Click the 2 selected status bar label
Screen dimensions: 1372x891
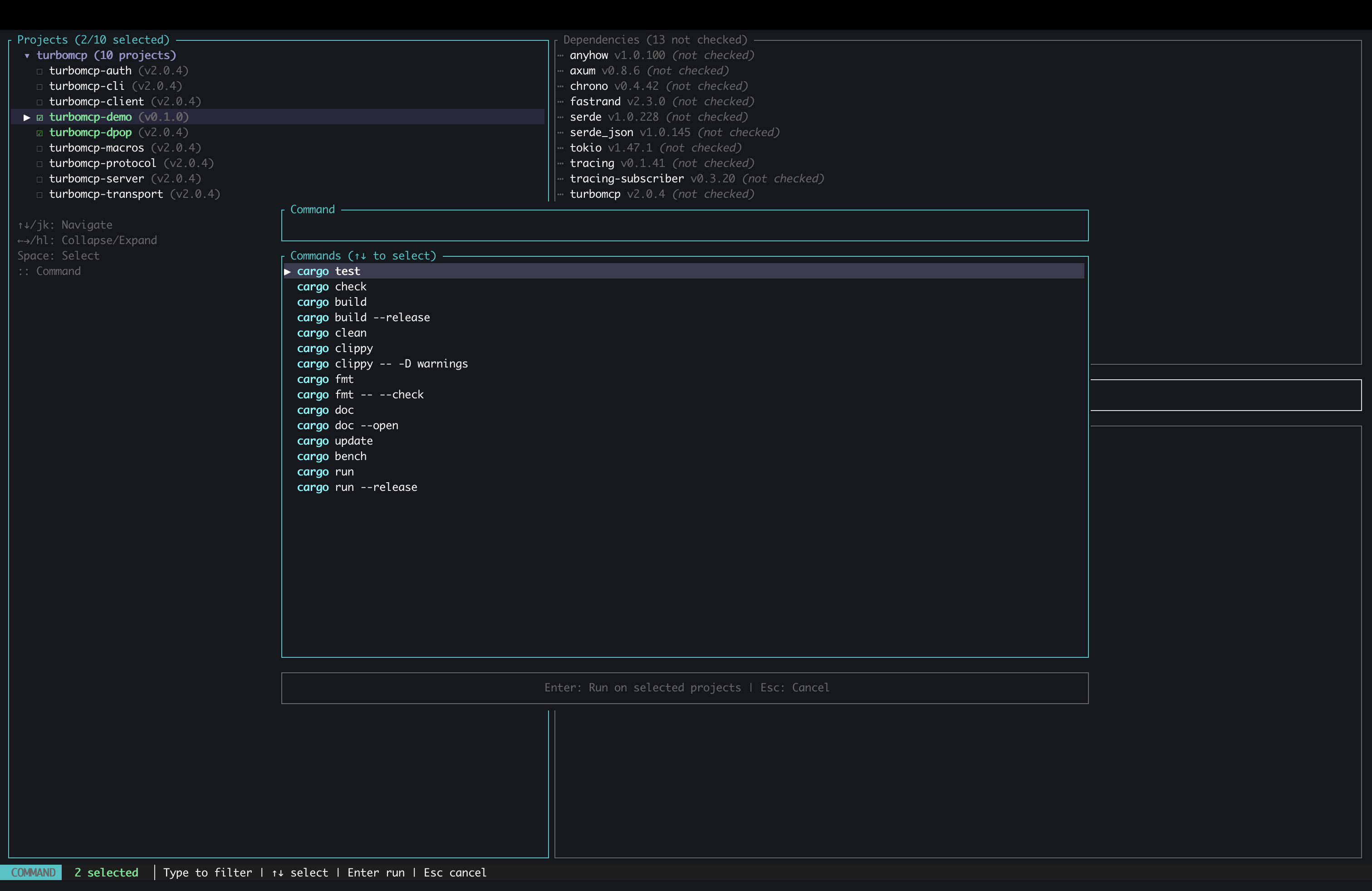point(106,872)
